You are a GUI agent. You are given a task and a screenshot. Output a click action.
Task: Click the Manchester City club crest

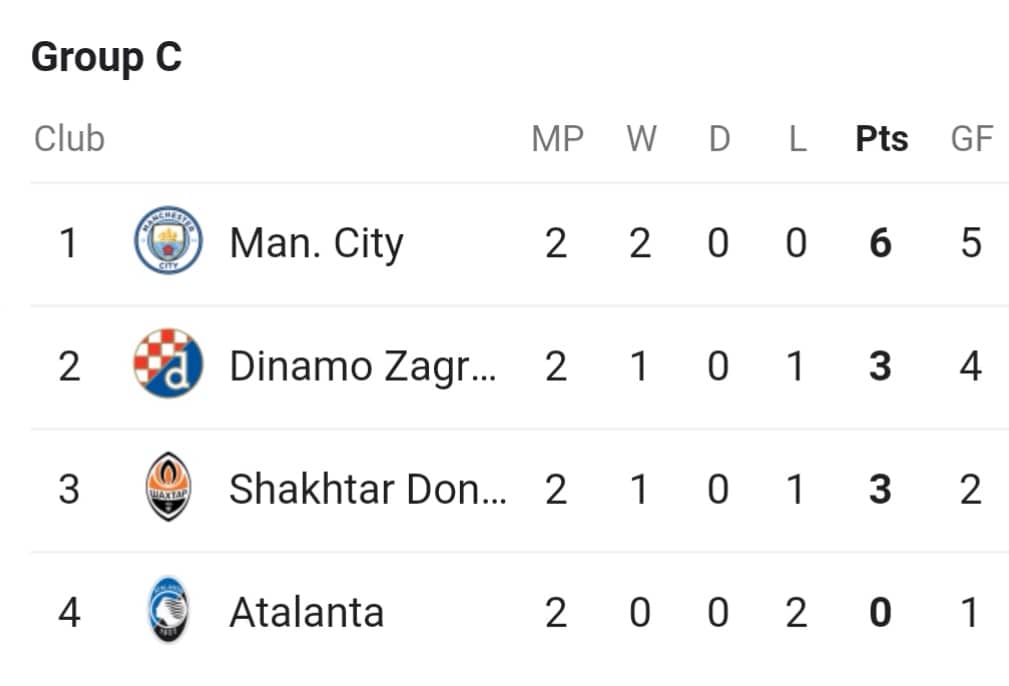click(169, 241)
